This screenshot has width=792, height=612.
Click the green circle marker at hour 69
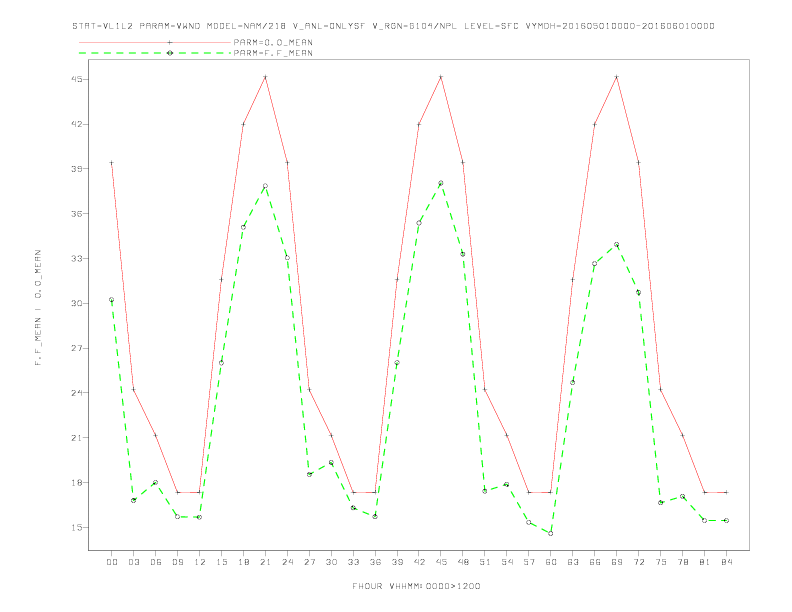(617, 245)
